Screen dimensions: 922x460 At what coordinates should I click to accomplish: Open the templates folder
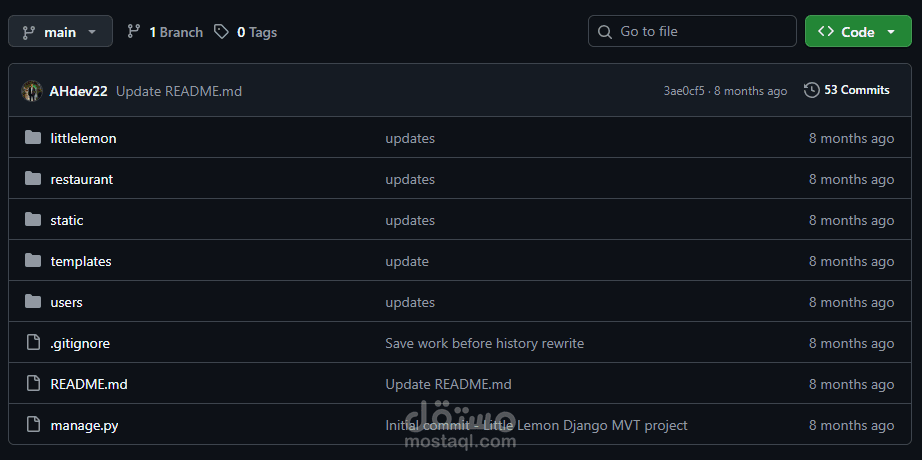81,261
